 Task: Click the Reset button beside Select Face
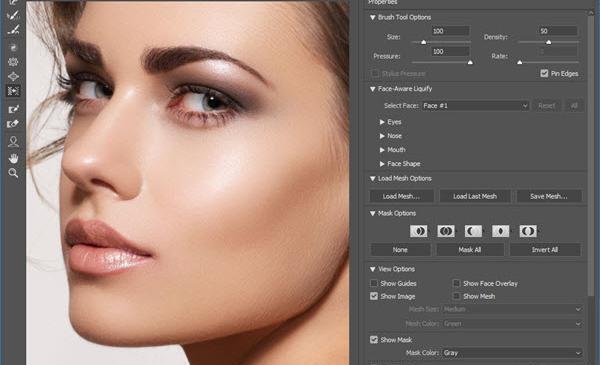coord(546,106)
